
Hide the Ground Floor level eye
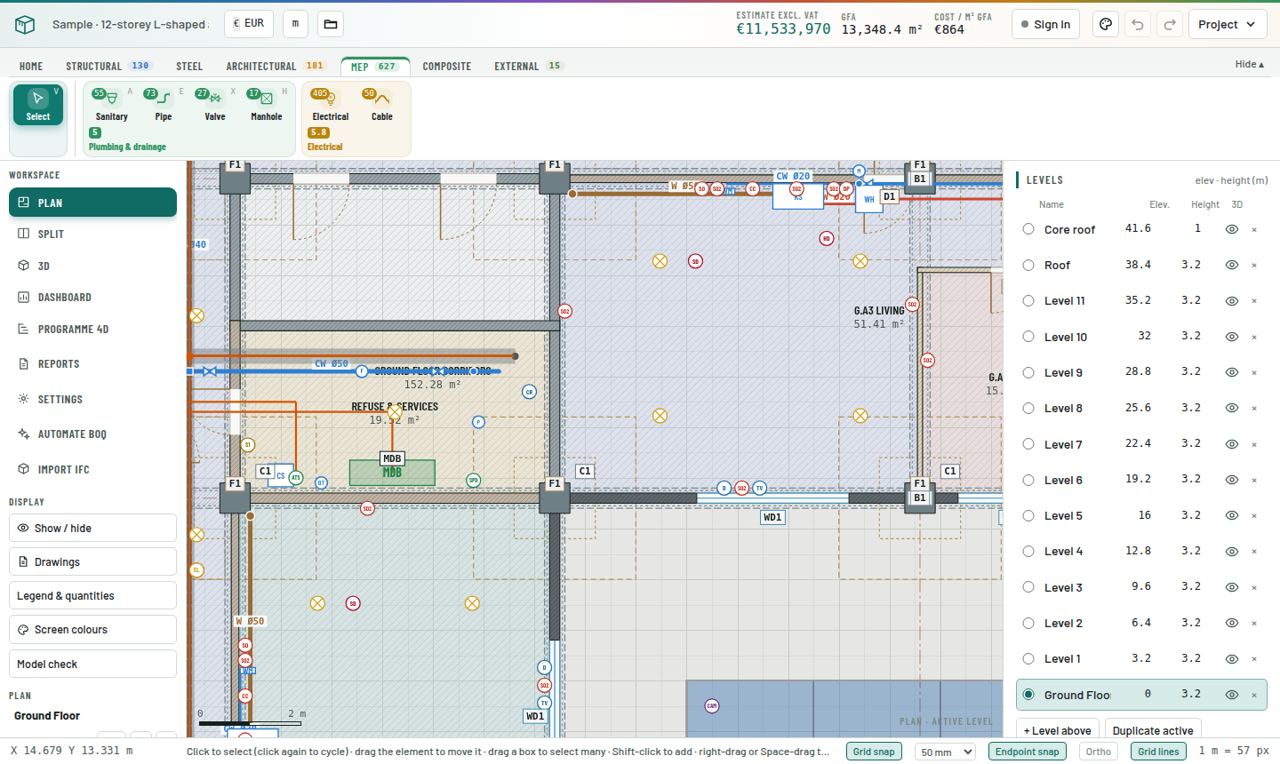pyautogui.click(x=1232, y=695)
